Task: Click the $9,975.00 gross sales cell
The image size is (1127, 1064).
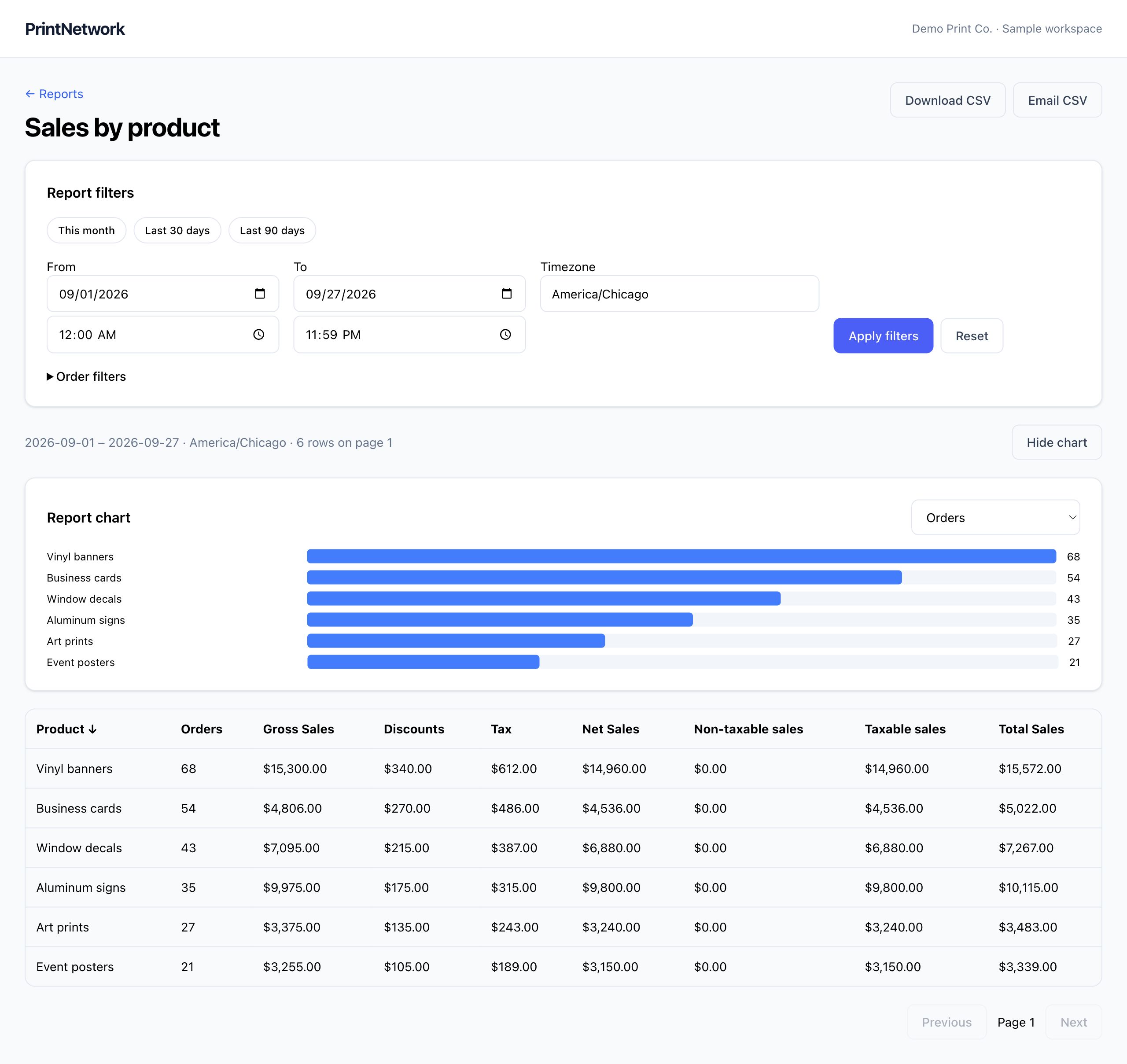Action: (x=291, y=887)
